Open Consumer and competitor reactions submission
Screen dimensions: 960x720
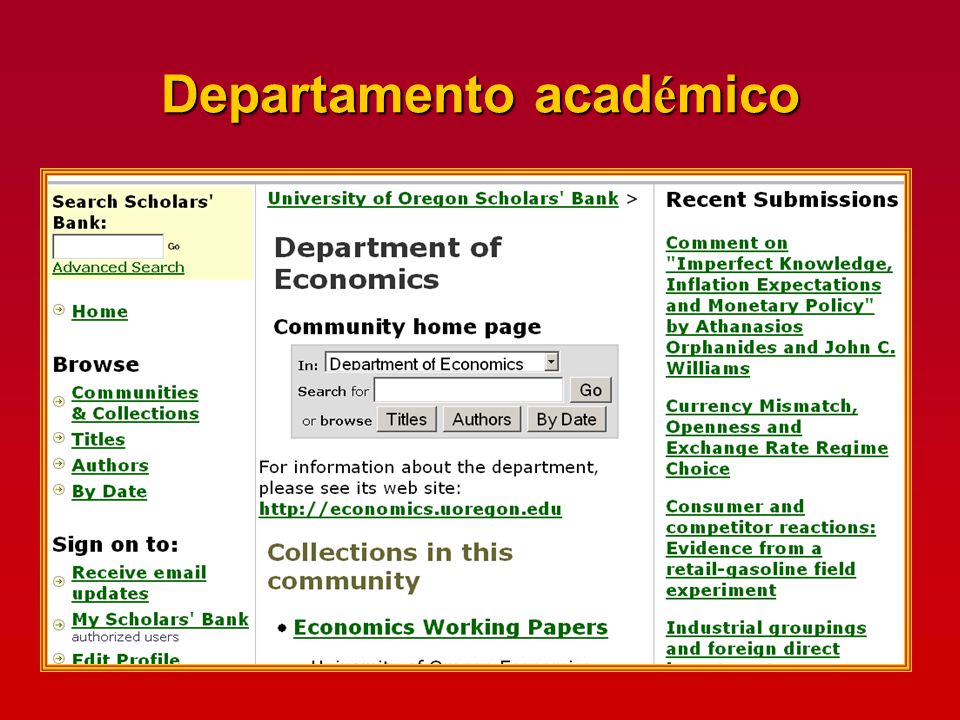pyautogui.click(x=771, y=548)
